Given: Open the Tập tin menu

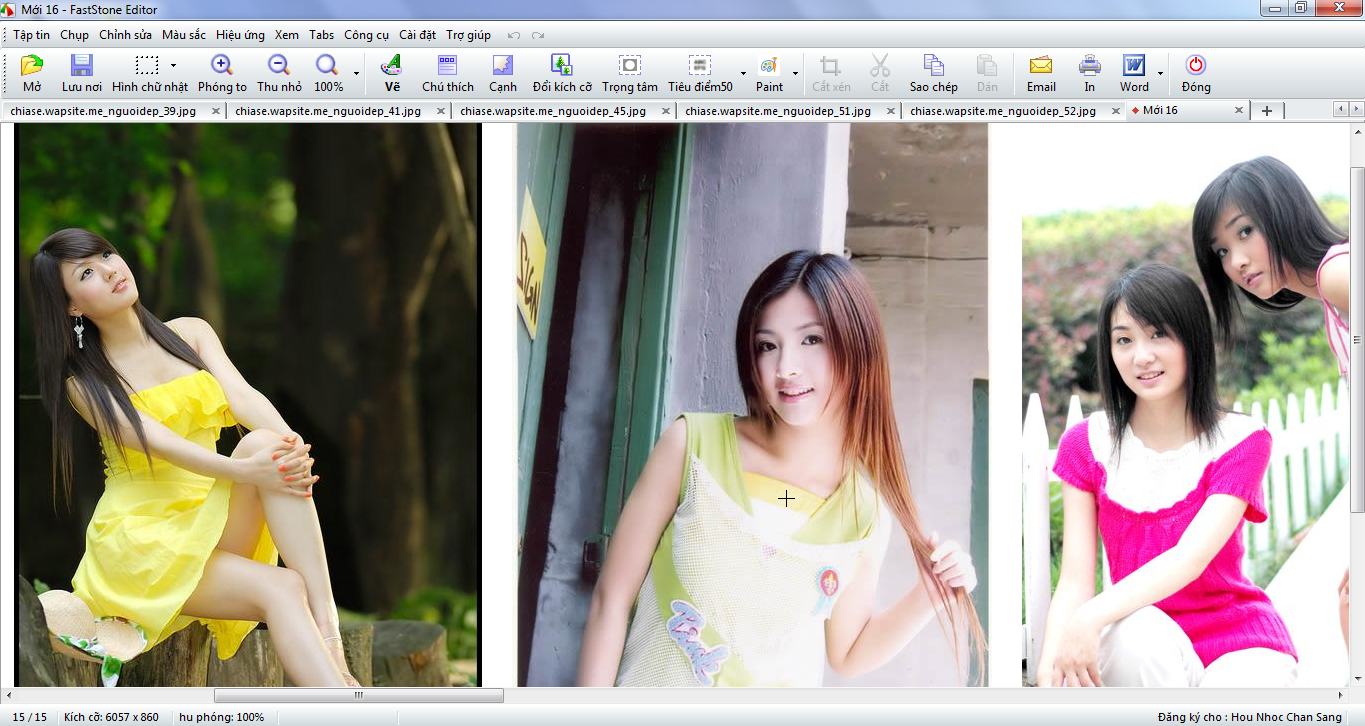Looking at the screenshot, I should tap(31, 35).
